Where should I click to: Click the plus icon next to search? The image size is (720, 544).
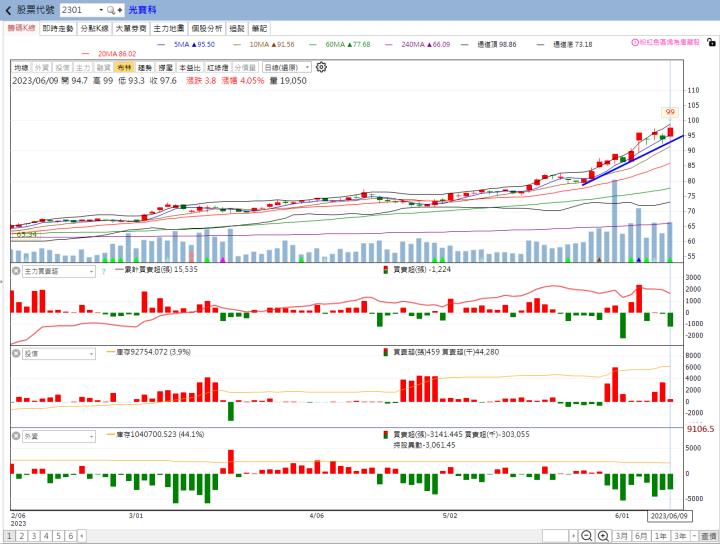tap(120, 10)
